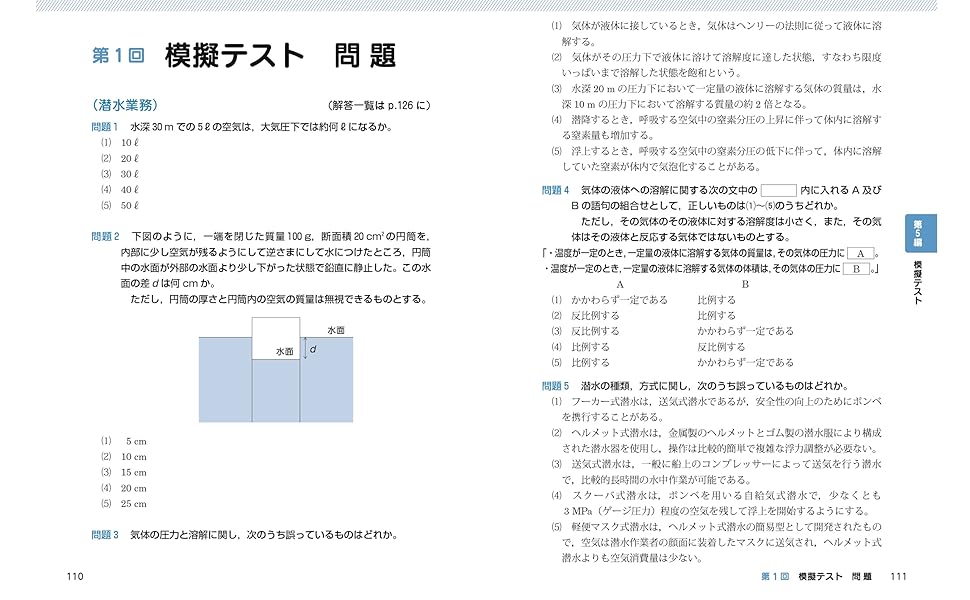The image size is (970, 600).
Task: Select the option beginning '軽便マスク式潜水は'
Action: pos(716,542)
